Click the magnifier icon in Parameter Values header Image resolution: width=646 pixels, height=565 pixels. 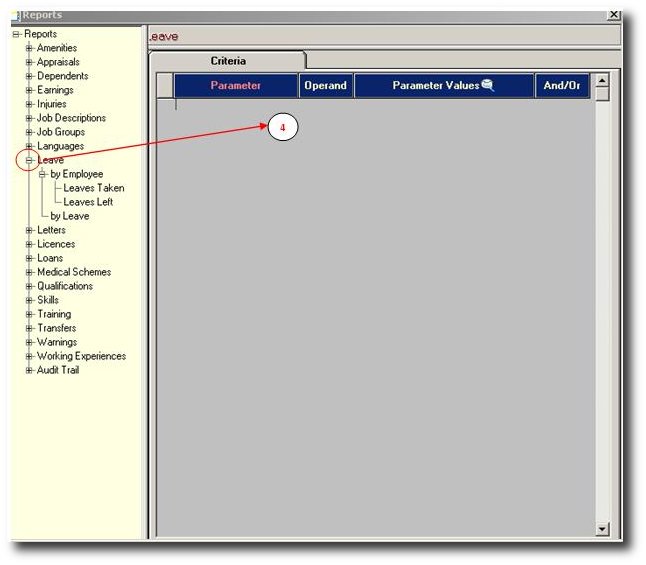click(488, 86)
